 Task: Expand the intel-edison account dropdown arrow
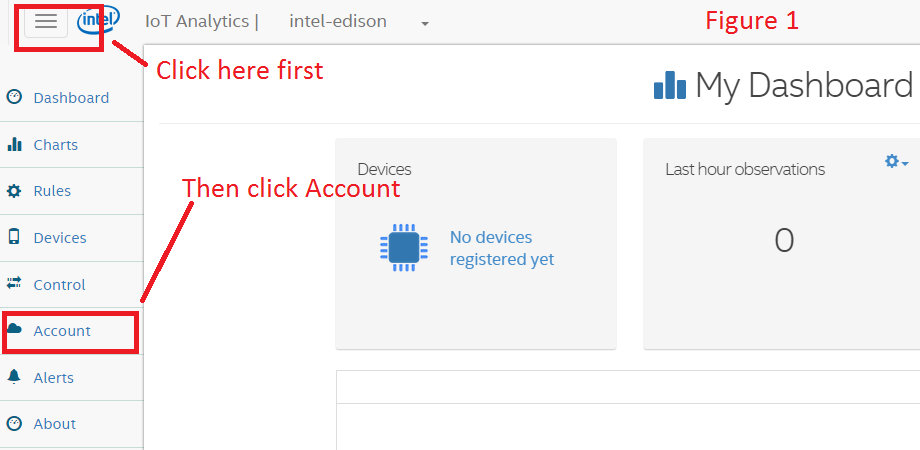tap(425, 24)
